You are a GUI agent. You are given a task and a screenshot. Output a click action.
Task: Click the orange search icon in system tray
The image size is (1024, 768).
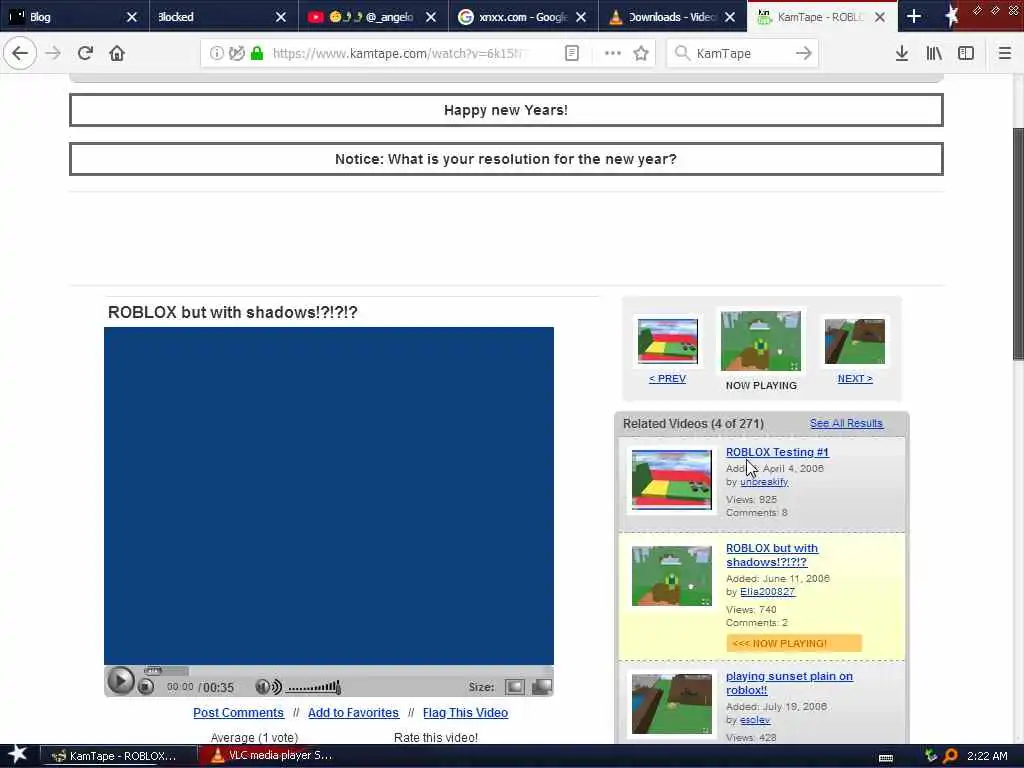[x=950, y=756]
